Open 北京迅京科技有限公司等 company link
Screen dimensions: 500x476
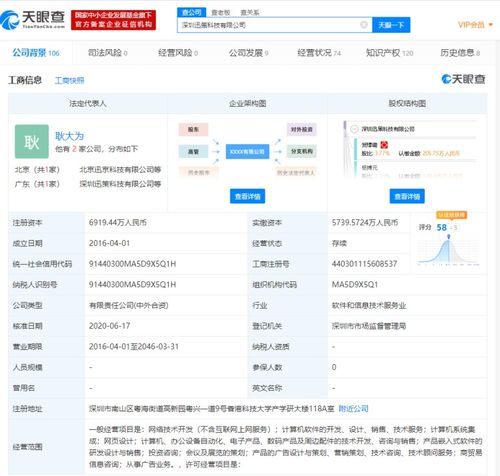(120, 169)
